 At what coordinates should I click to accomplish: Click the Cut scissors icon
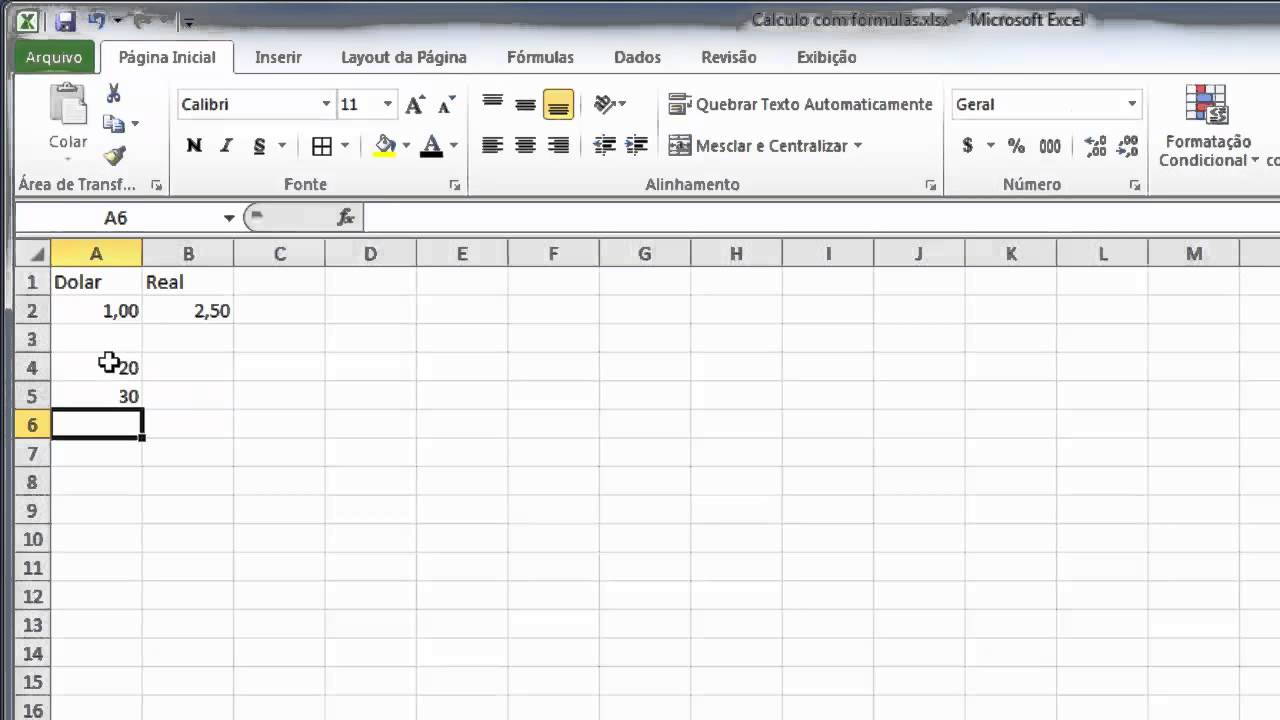pyautogui.click(x=114, y=94)
